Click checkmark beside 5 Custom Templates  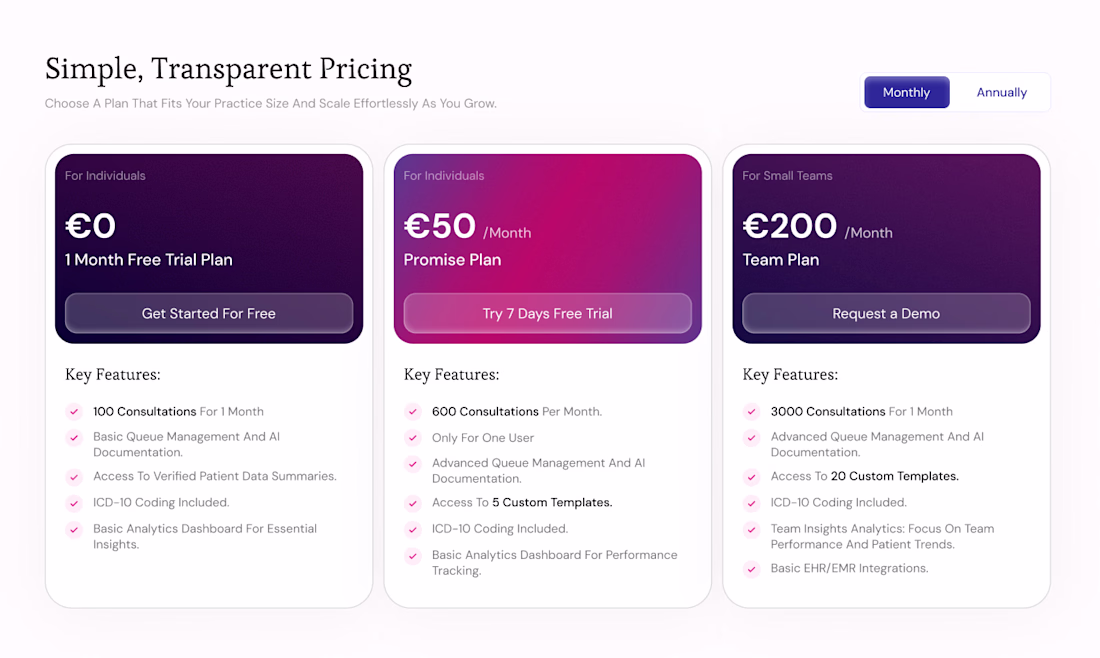[x=413, y=503]
